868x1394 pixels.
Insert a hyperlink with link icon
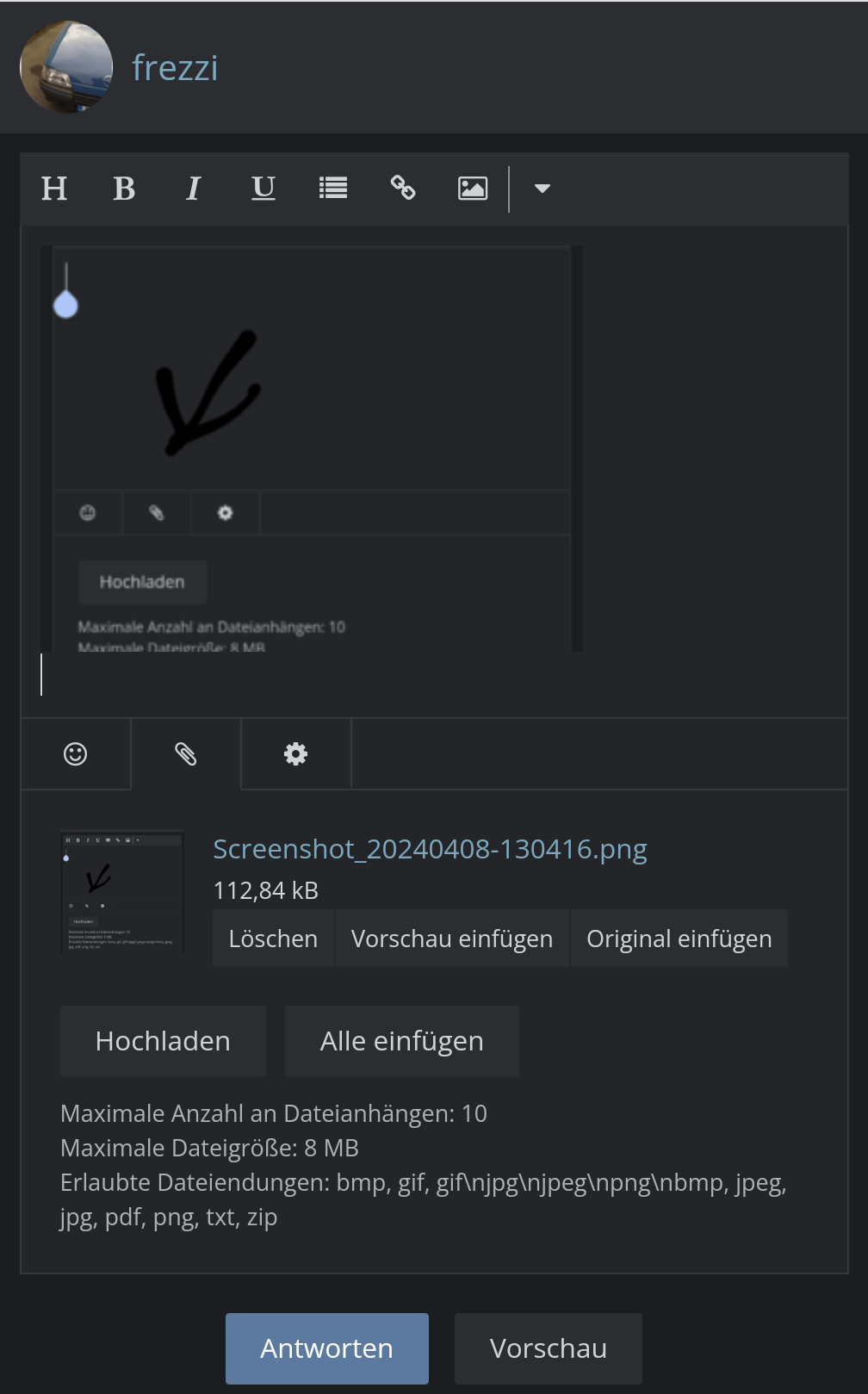point(403,189)
